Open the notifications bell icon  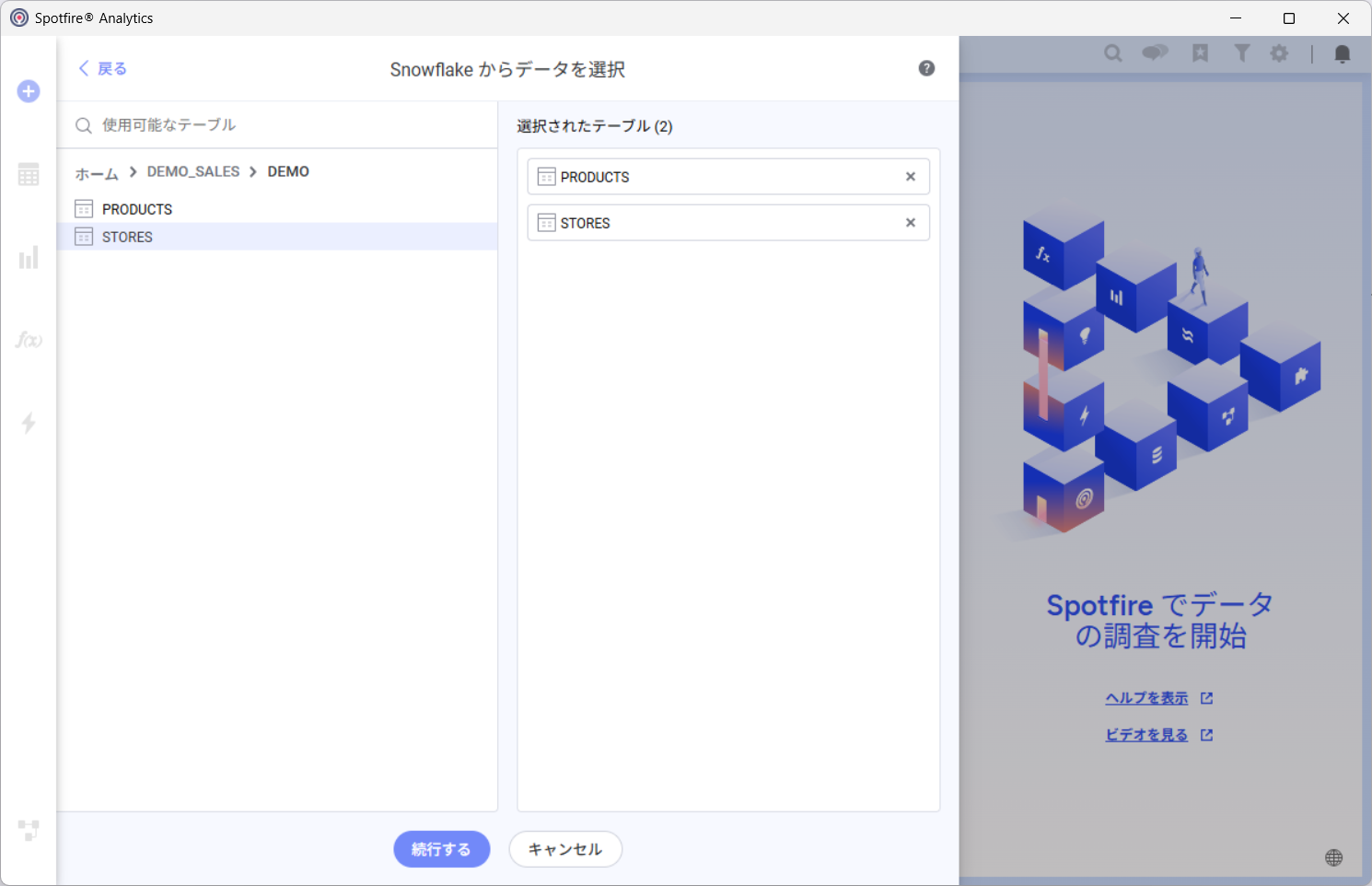[1343, 54]
